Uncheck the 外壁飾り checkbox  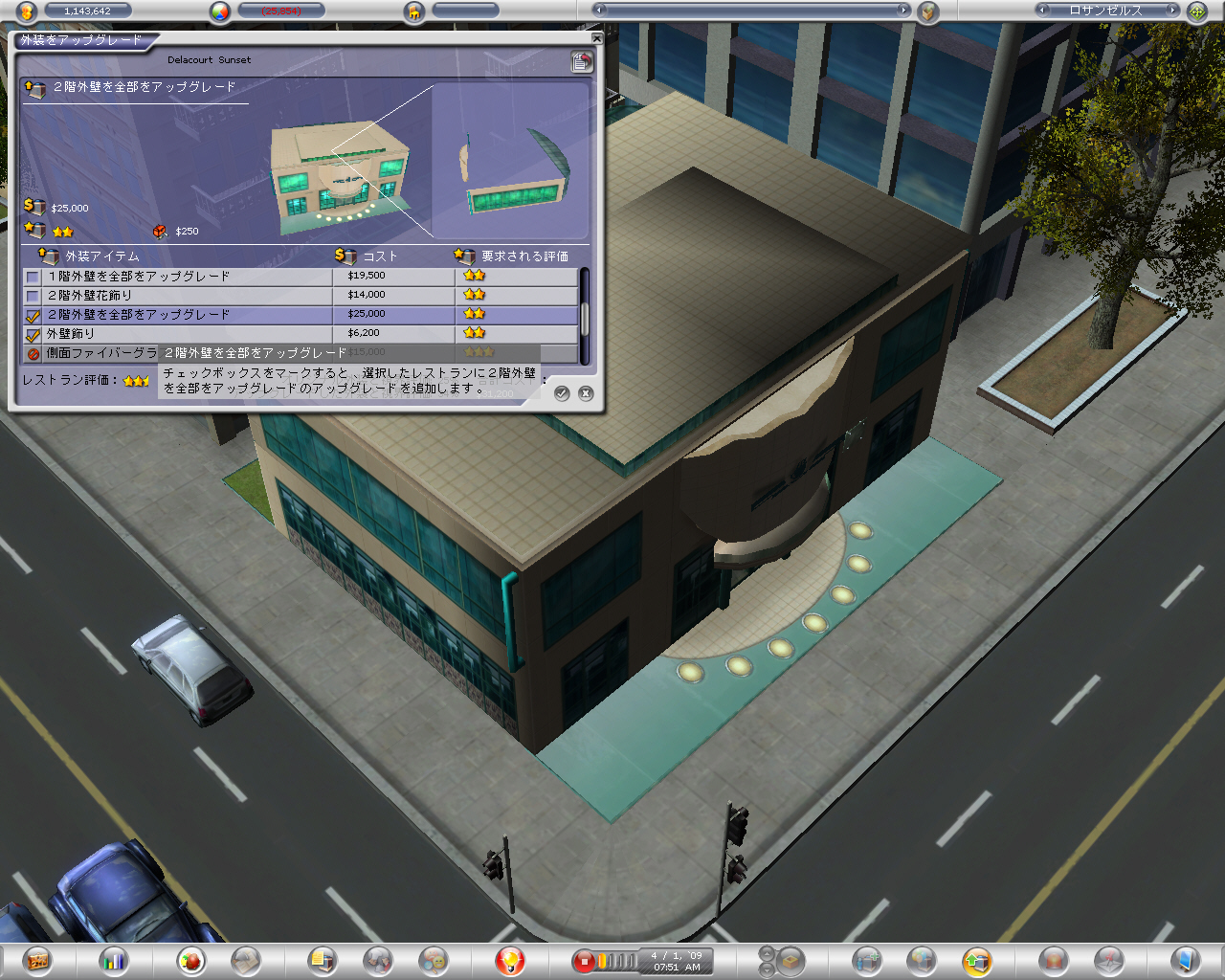click(33, 334)
